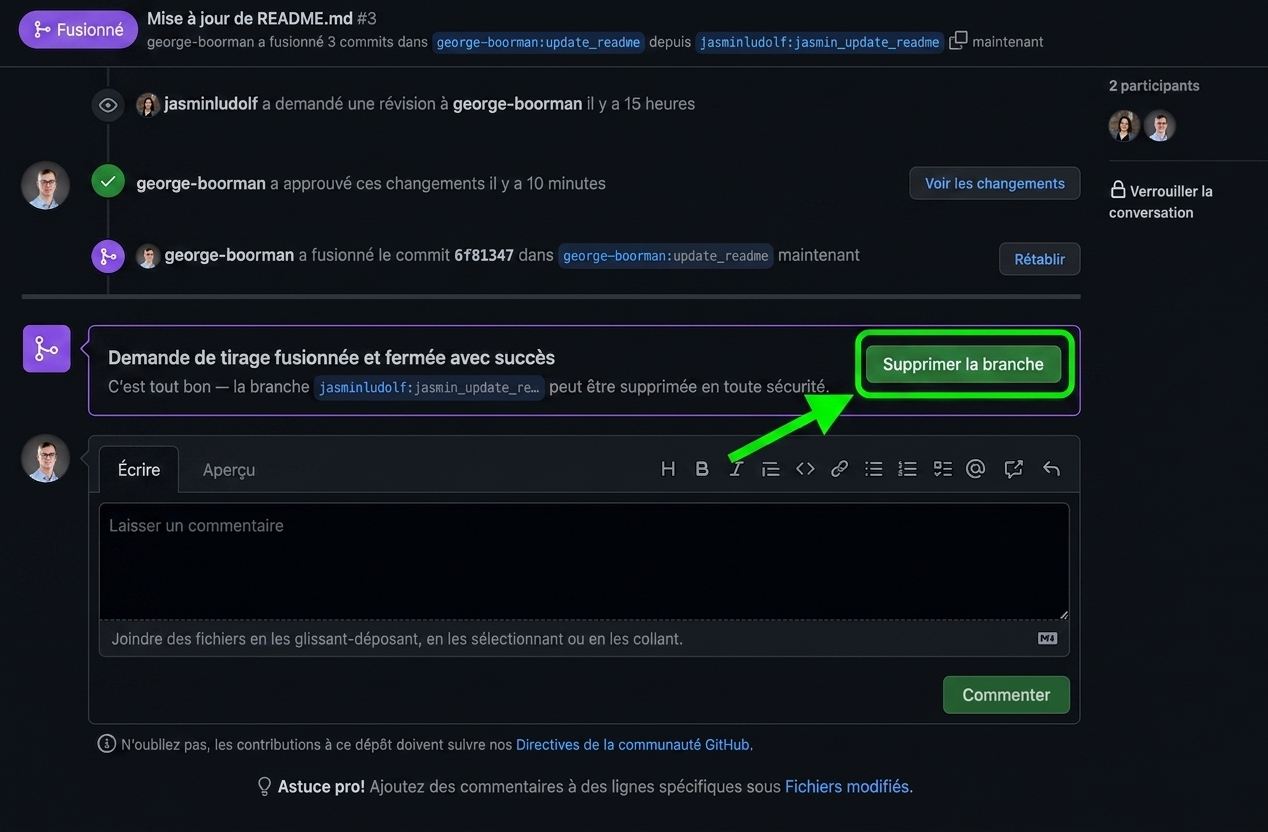The width and height of the screenshot is (1268, 832).
Task: Submit with the Commenter button
Action: point(1006,695)
